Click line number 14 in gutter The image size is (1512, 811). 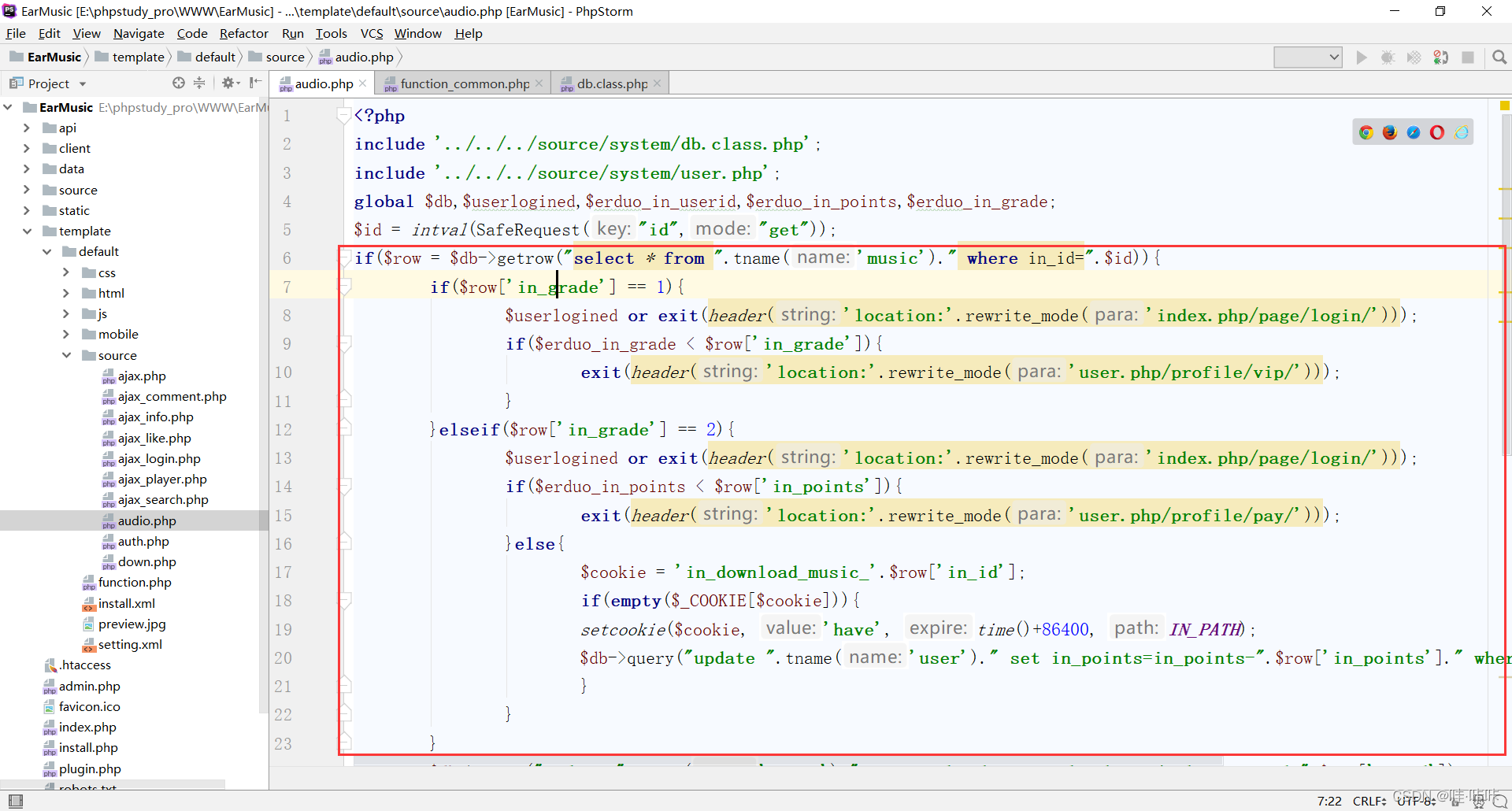point(283,487)
